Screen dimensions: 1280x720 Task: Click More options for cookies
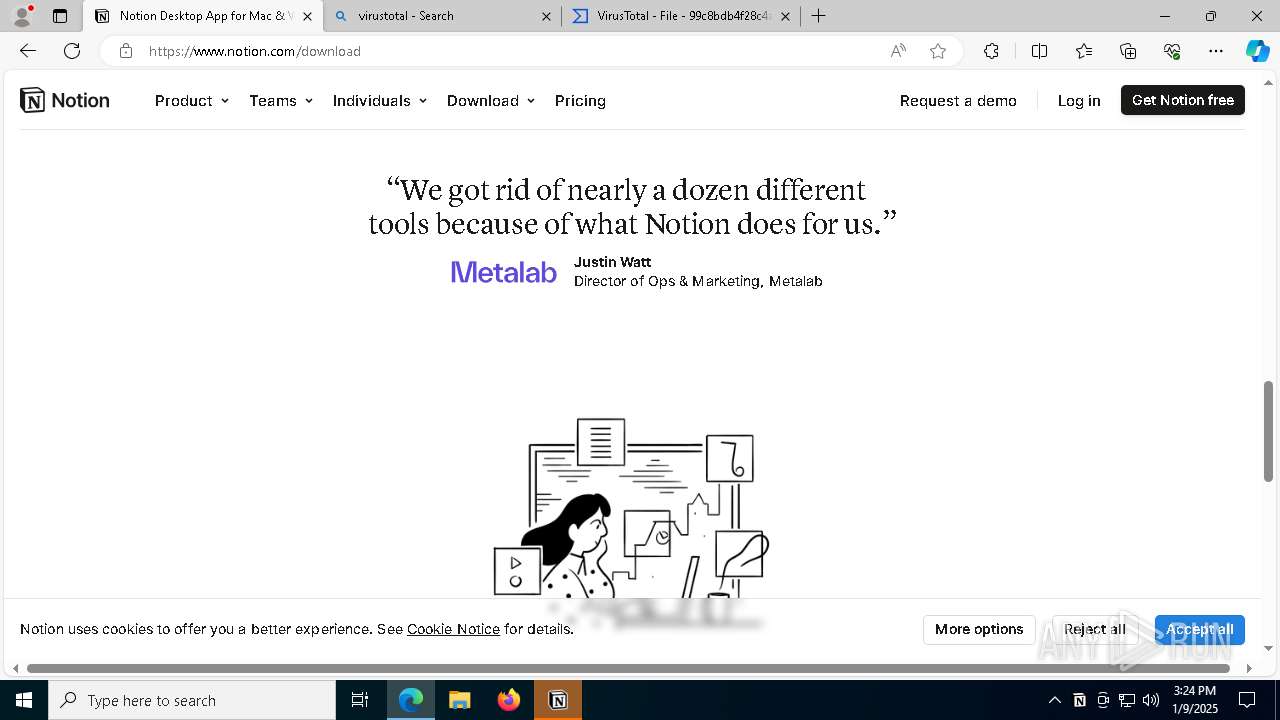coord(979,629)
